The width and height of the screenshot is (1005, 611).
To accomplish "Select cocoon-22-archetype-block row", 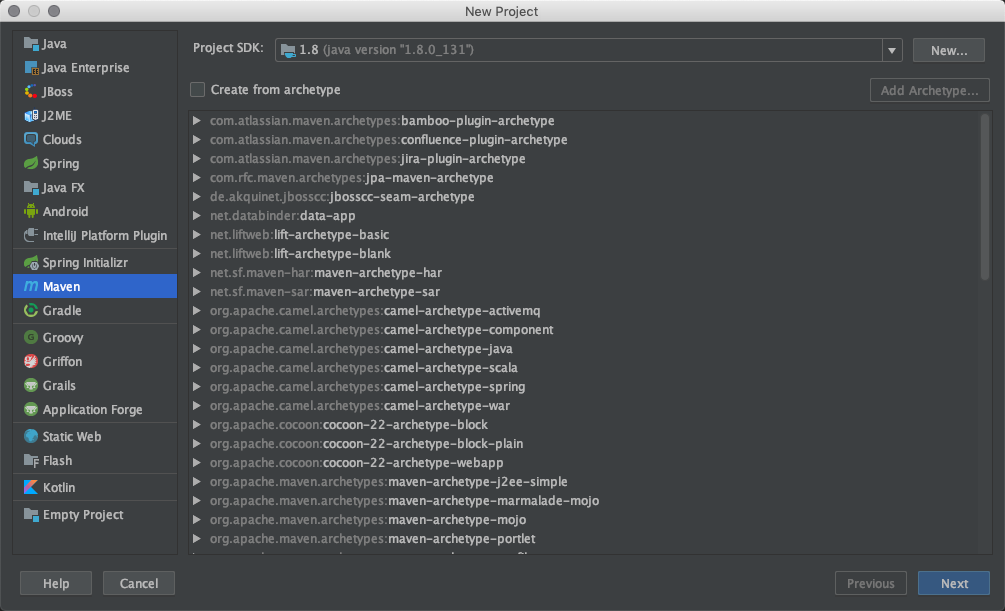I will coord(583,424).
